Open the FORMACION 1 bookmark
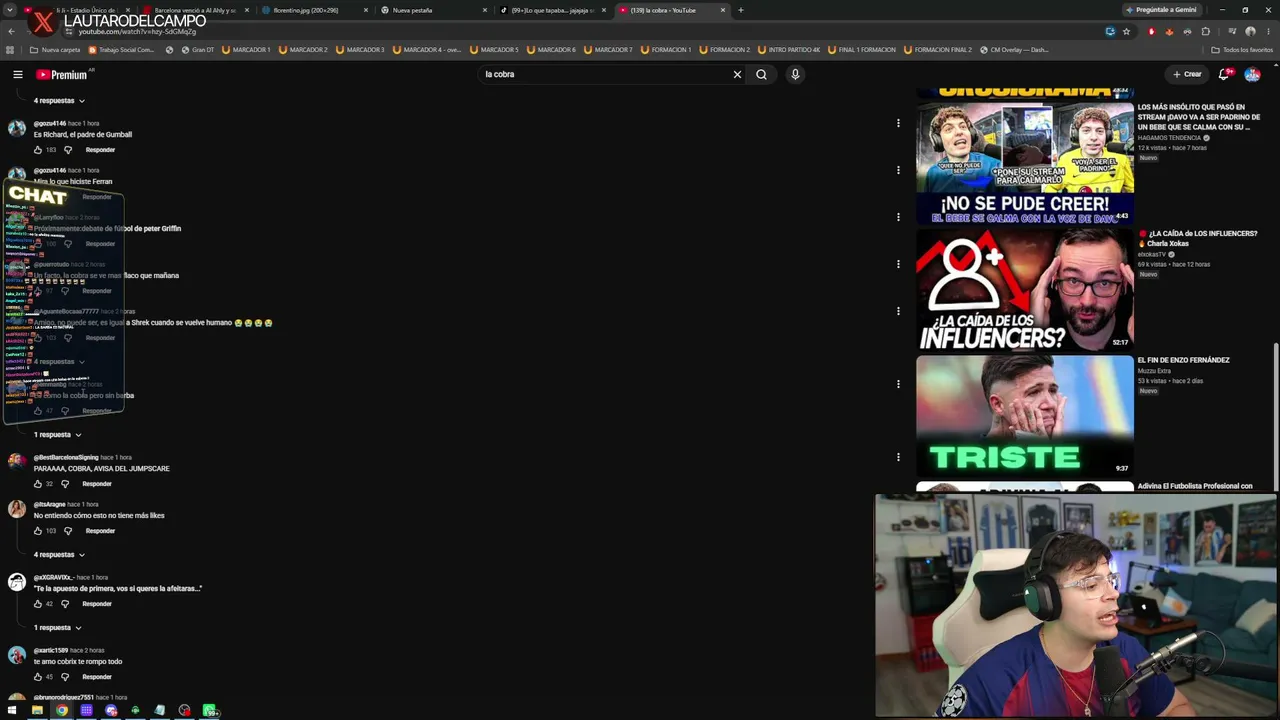 (665, 50)
